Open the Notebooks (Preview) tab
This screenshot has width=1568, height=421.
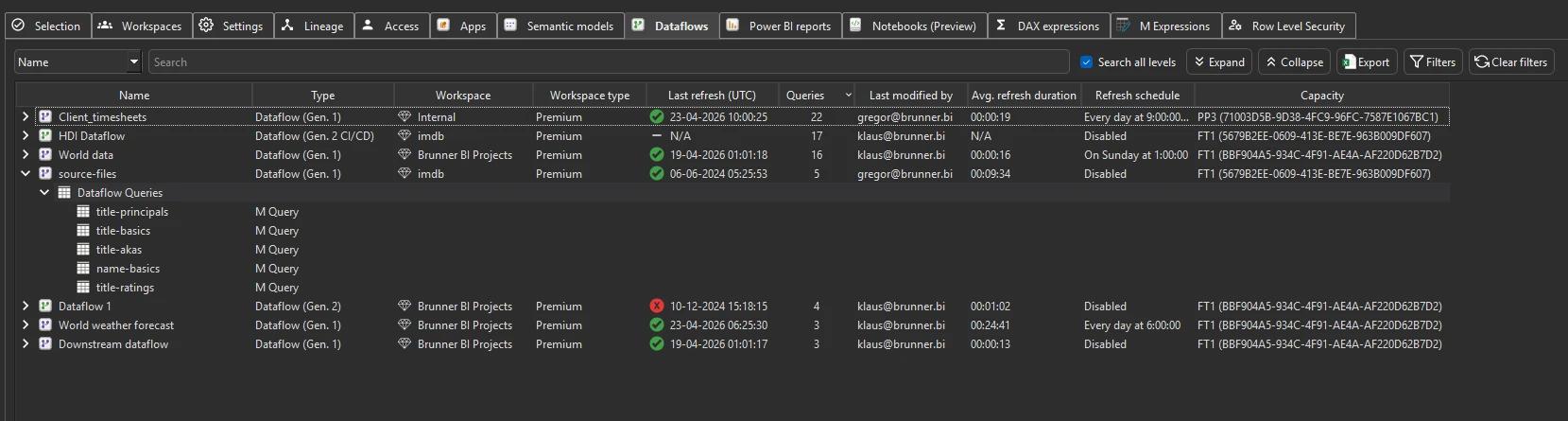click(914, 26)
